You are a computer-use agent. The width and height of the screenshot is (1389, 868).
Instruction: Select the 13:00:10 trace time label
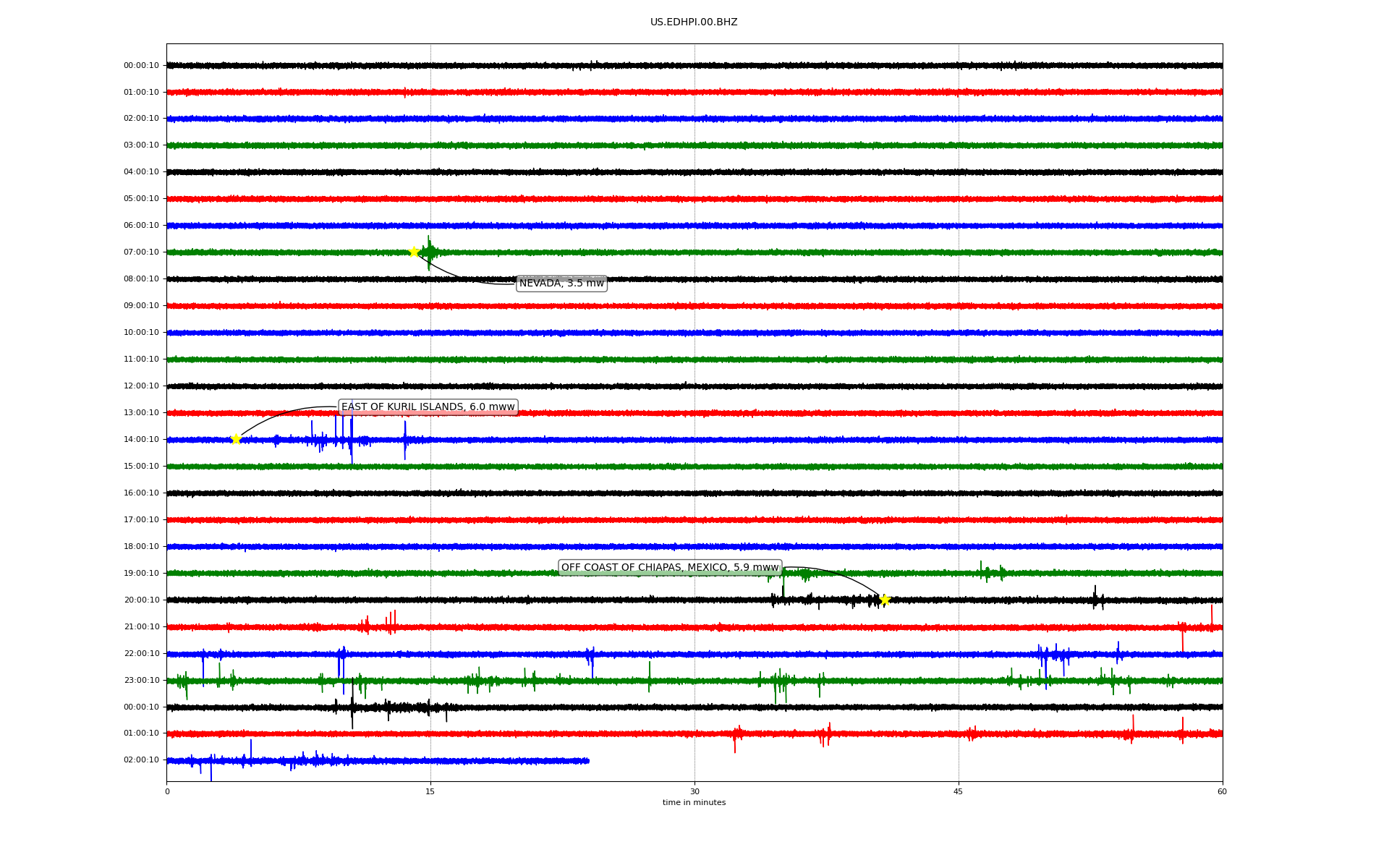tap(141, 413)
